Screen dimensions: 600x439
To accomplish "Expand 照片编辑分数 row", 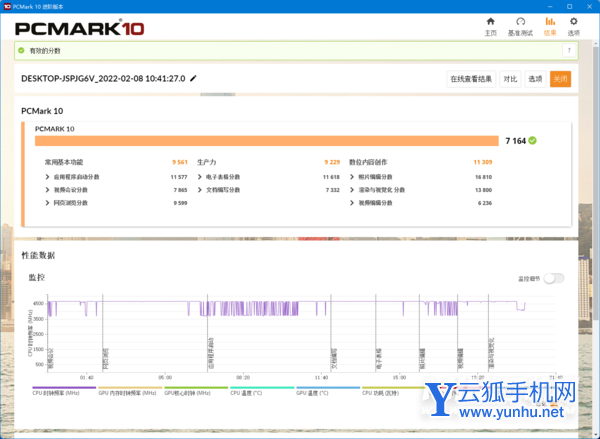I will [x=352, y=177].
